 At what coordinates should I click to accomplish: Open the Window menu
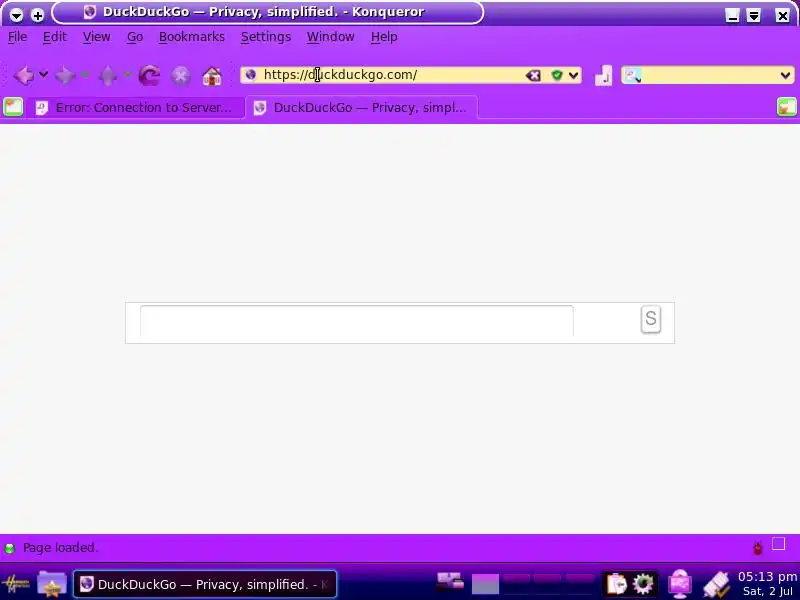[331, 37]
